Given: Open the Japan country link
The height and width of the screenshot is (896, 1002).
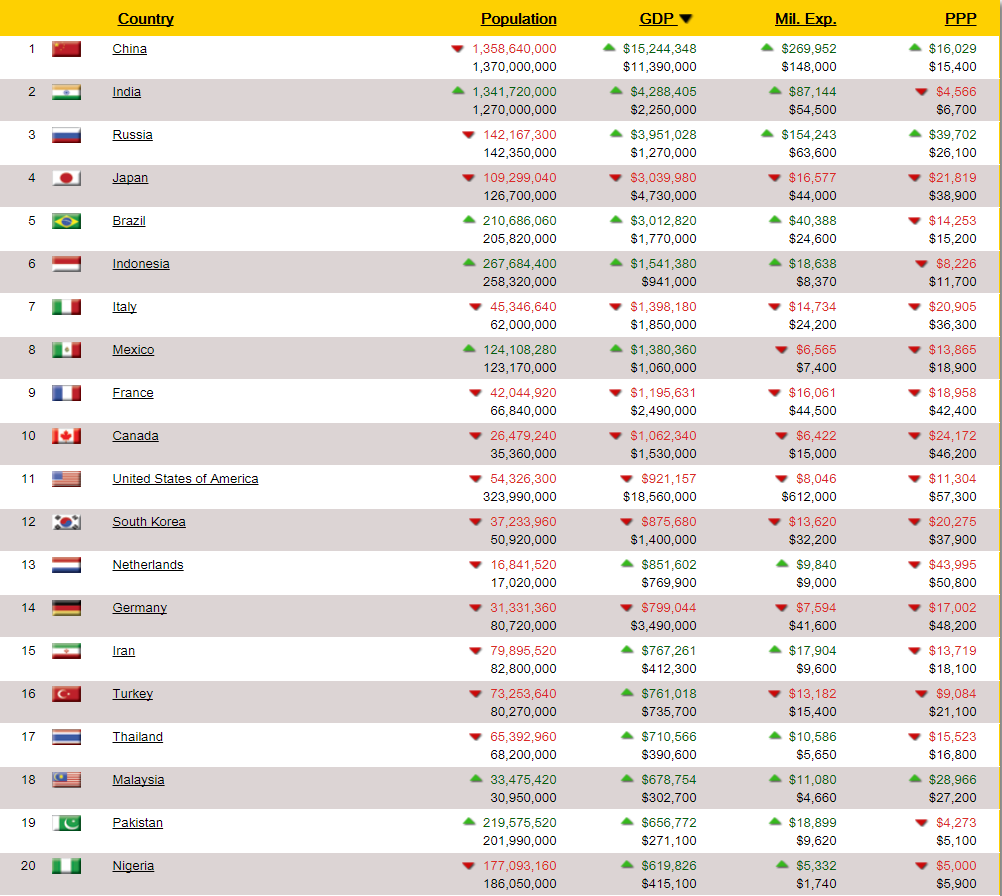Looking at the screenshot, I should [x=130, y=178].
